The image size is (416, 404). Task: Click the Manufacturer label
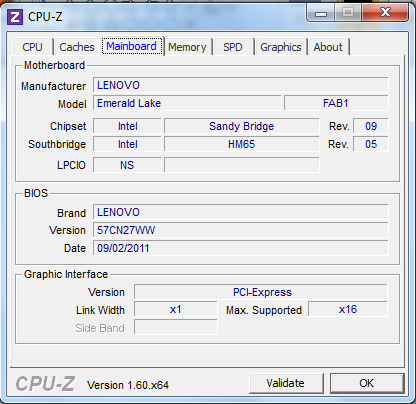coord(54,86)
